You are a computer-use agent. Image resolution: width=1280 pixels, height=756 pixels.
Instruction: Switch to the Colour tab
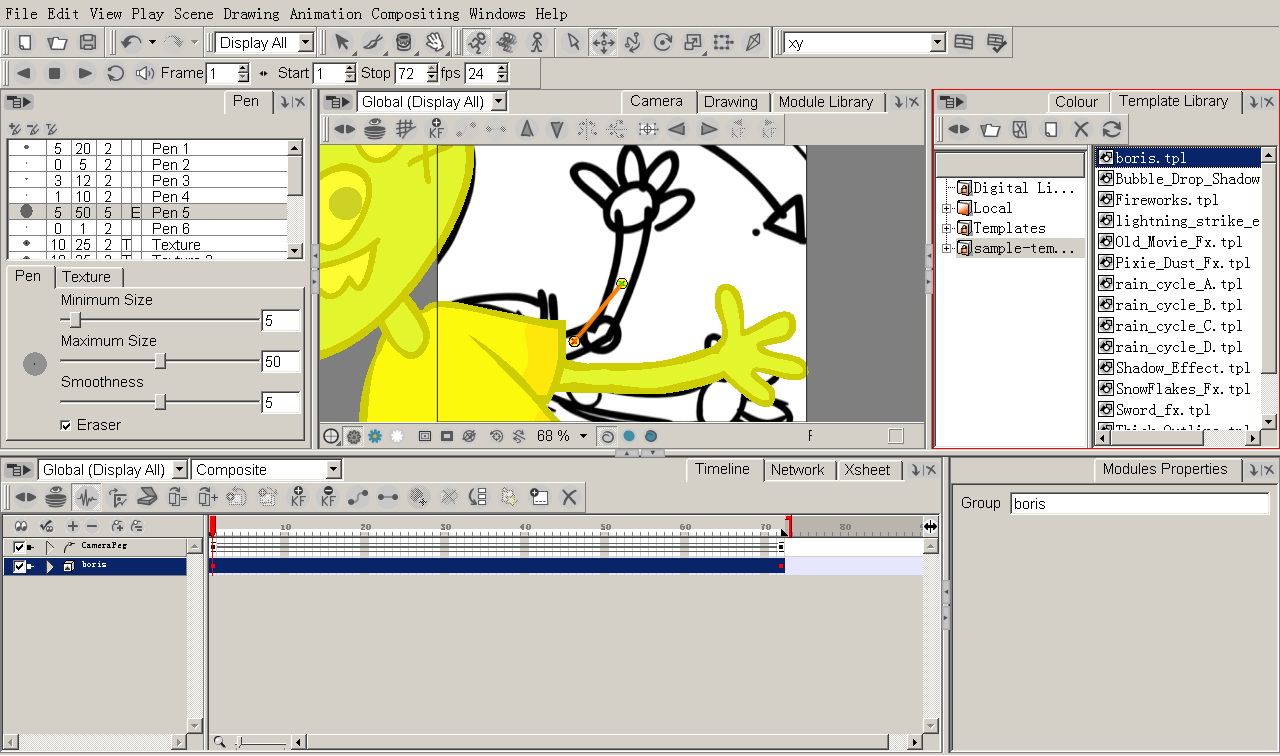pos(1076,102)
